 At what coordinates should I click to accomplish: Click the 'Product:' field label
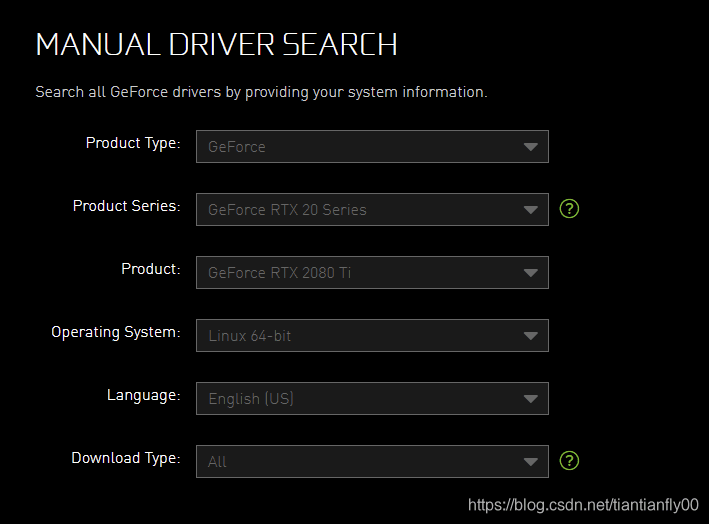(x=151, y=269)
